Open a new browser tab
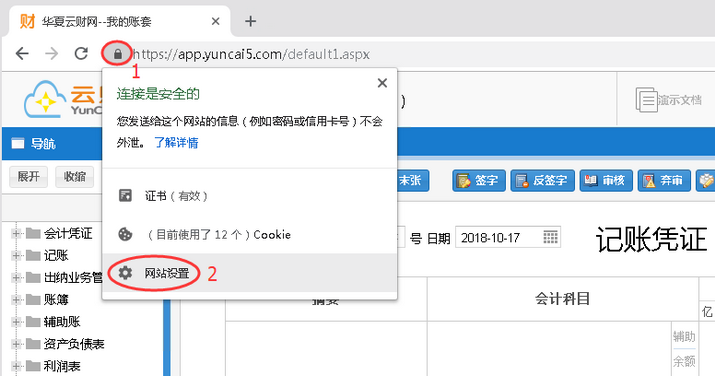 pyautogui.click(x=250, y=21)
